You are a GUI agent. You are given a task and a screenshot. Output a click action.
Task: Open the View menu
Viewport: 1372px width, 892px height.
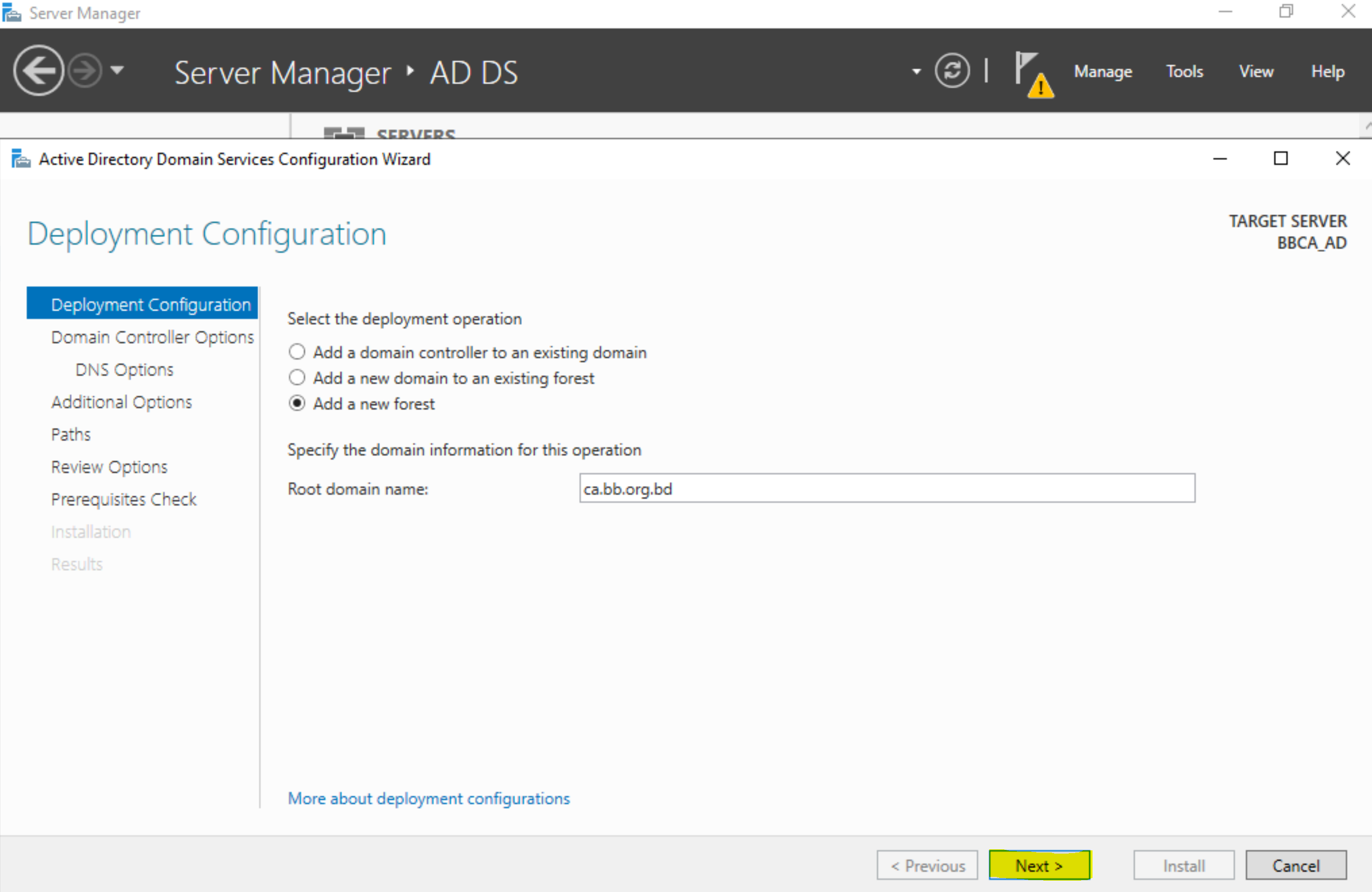coord(1256,71)
